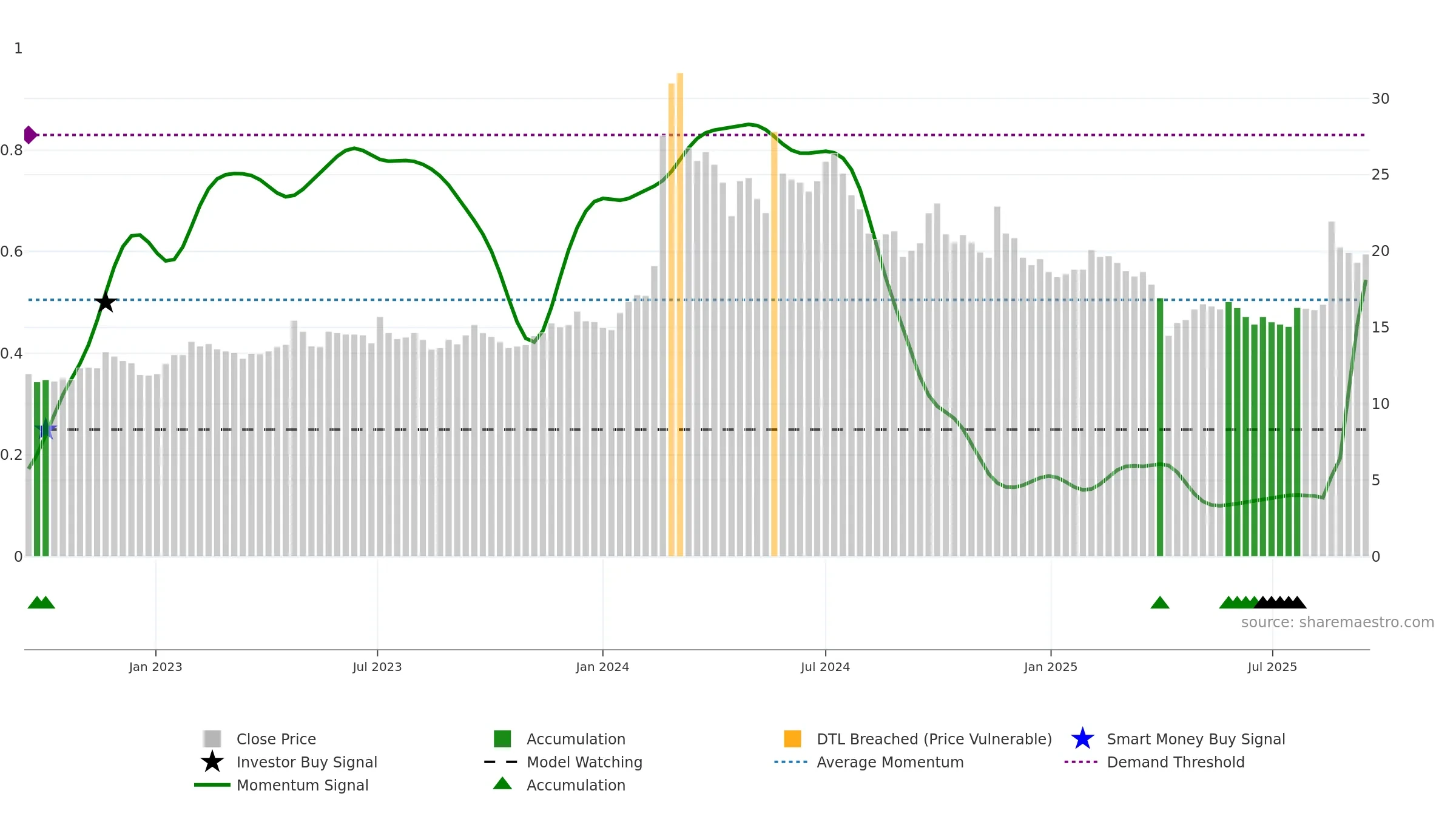Click the gray Close Price legend swatch

(x=212, y=739)
